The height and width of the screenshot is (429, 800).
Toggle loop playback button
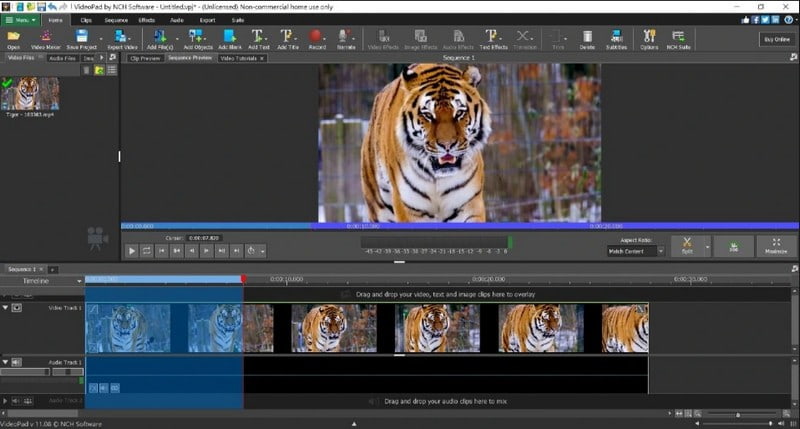click(x=146, y=250)
